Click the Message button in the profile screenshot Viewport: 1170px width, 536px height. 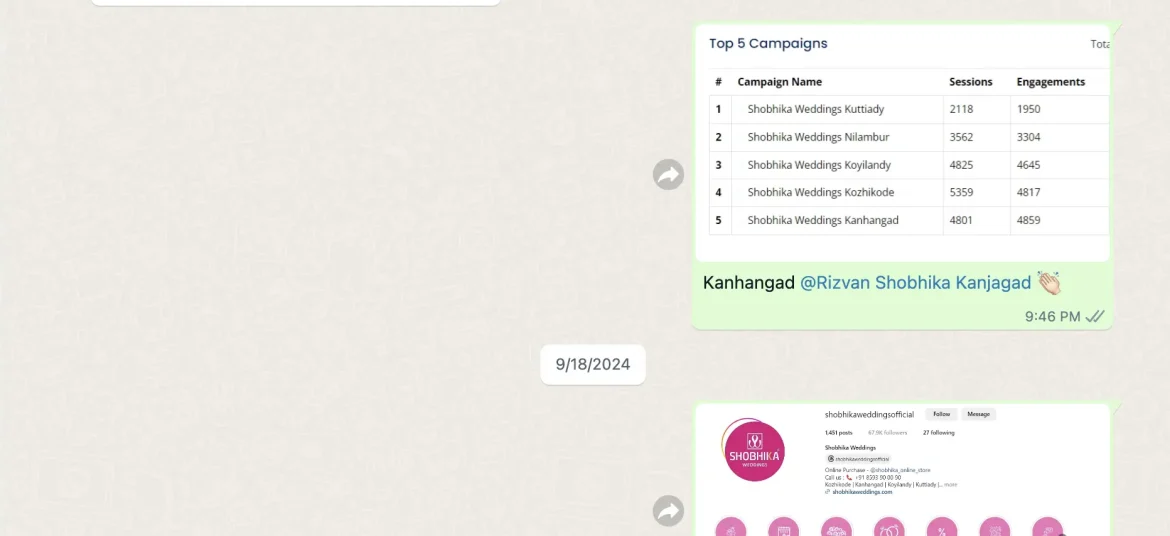click(x=978, y=414)
